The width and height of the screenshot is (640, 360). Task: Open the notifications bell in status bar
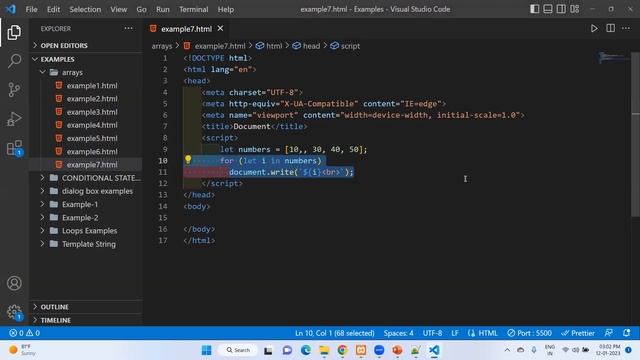(627, 333)
